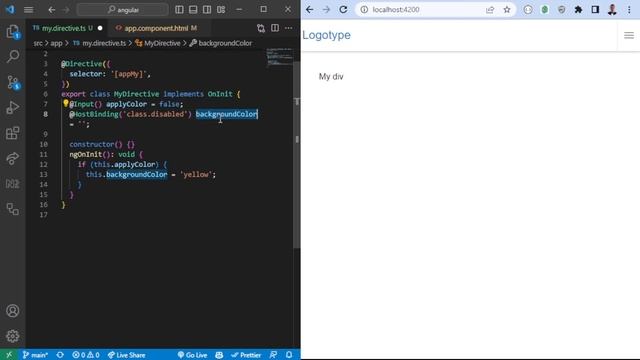The height and width of the screenshot is (360, 640).
Task: Open the errors and warnings count in status bar
Action: (86, 355)
